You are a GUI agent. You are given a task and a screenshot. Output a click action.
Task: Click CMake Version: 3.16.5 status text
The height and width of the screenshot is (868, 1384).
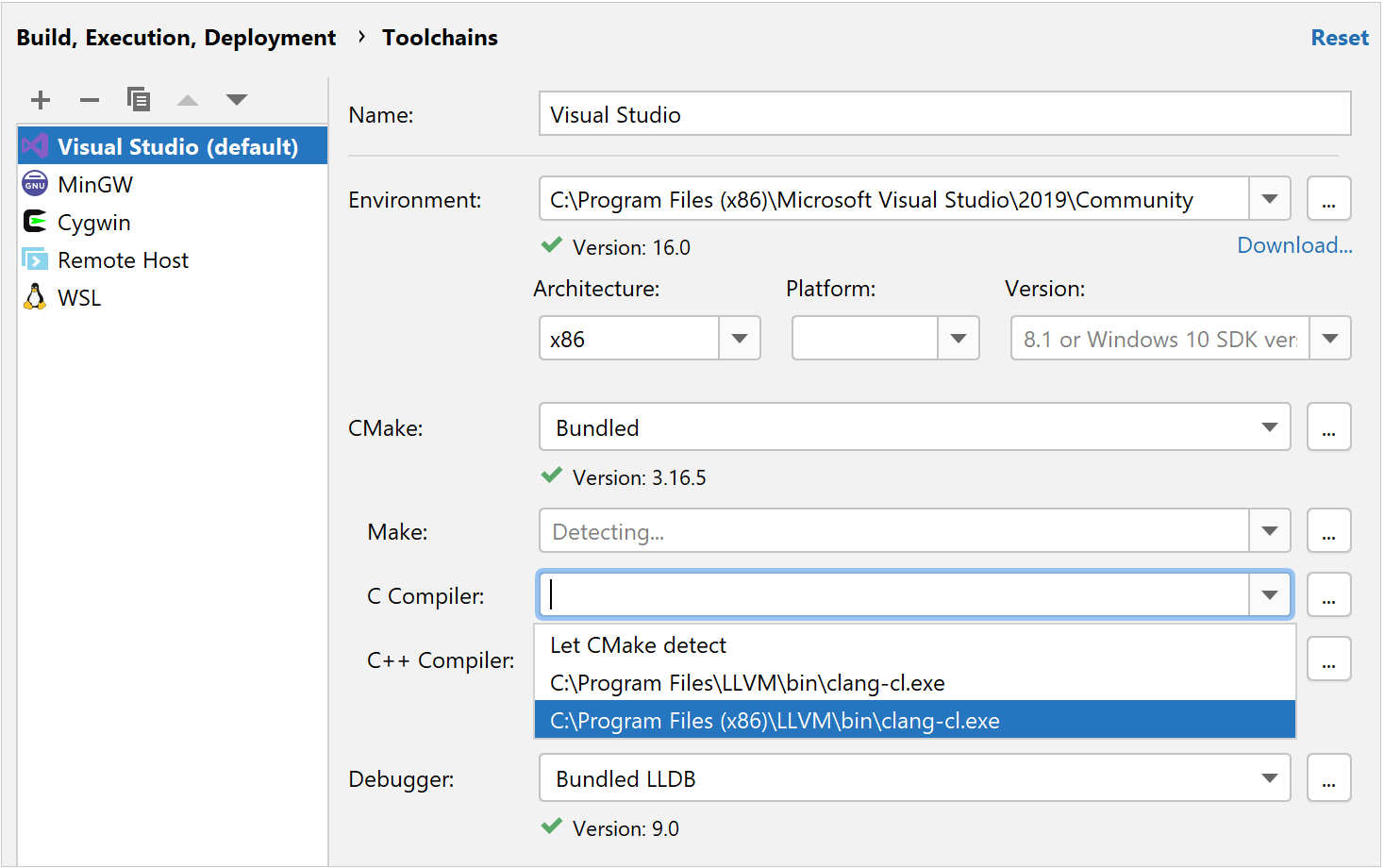tap(640, 477)
